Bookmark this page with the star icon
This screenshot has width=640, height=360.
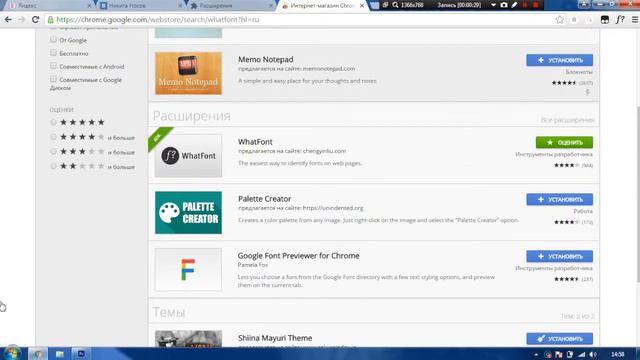click(x=560, y=20)
